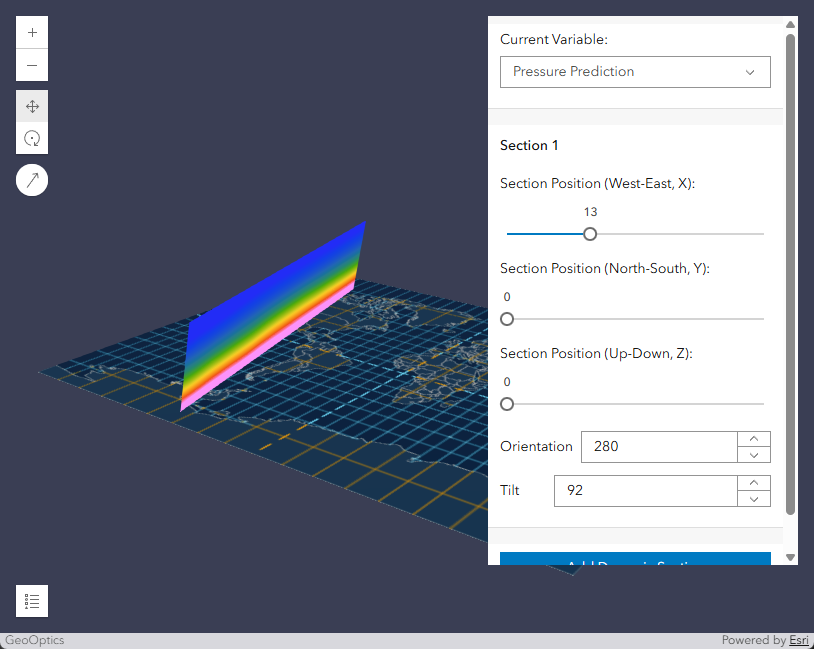Select the pan navigation tool
Image resolution: width=814 pixels, height=649 pixels.
pyautogui.click(x=32, y=106)
